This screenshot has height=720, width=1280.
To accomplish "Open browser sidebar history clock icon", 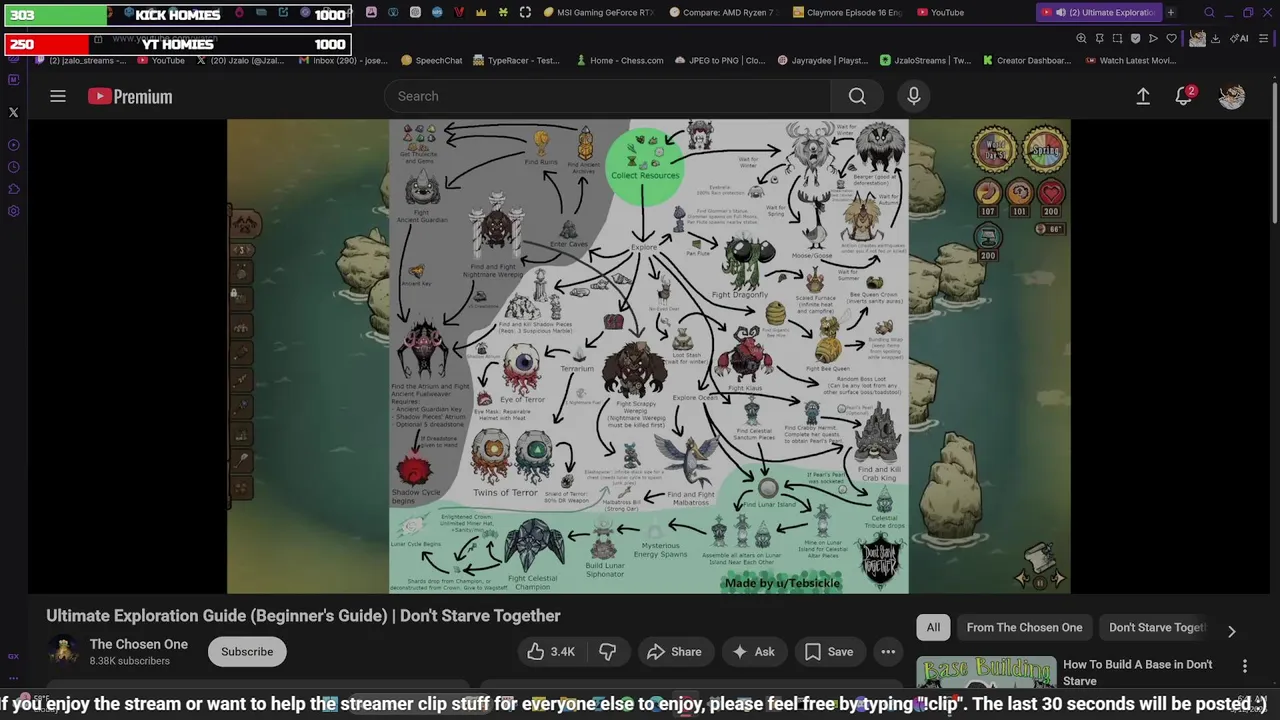I will point(13,167).
